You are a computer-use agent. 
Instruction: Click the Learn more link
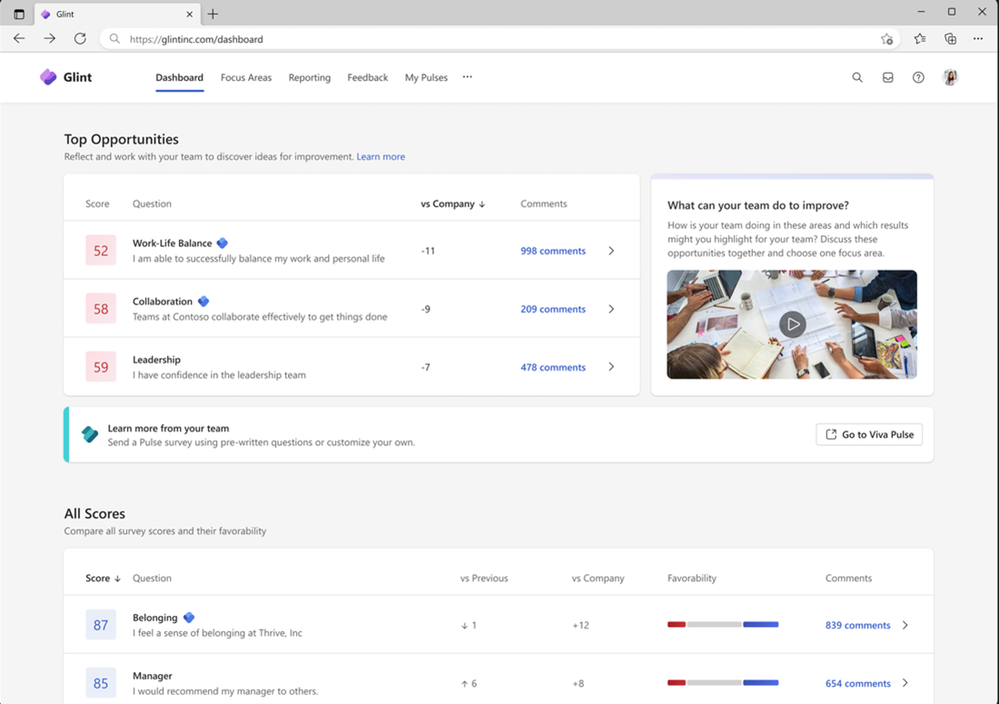380,157
